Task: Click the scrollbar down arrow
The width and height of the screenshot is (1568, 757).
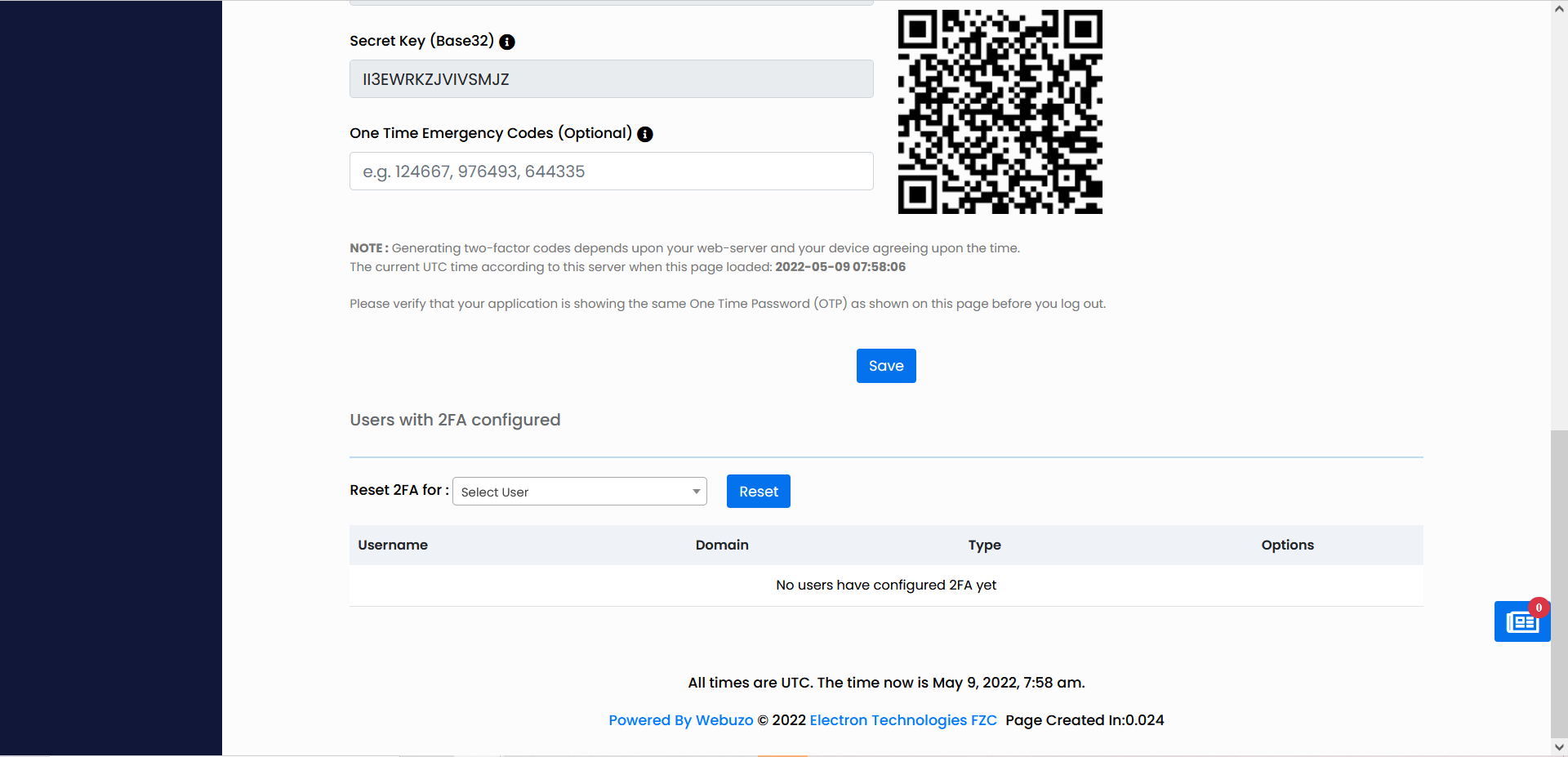Action: 1559,747
